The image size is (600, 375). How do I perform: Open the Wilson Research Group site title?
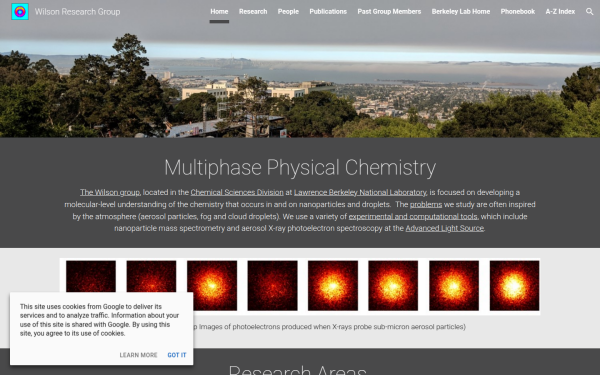(77, 12)
